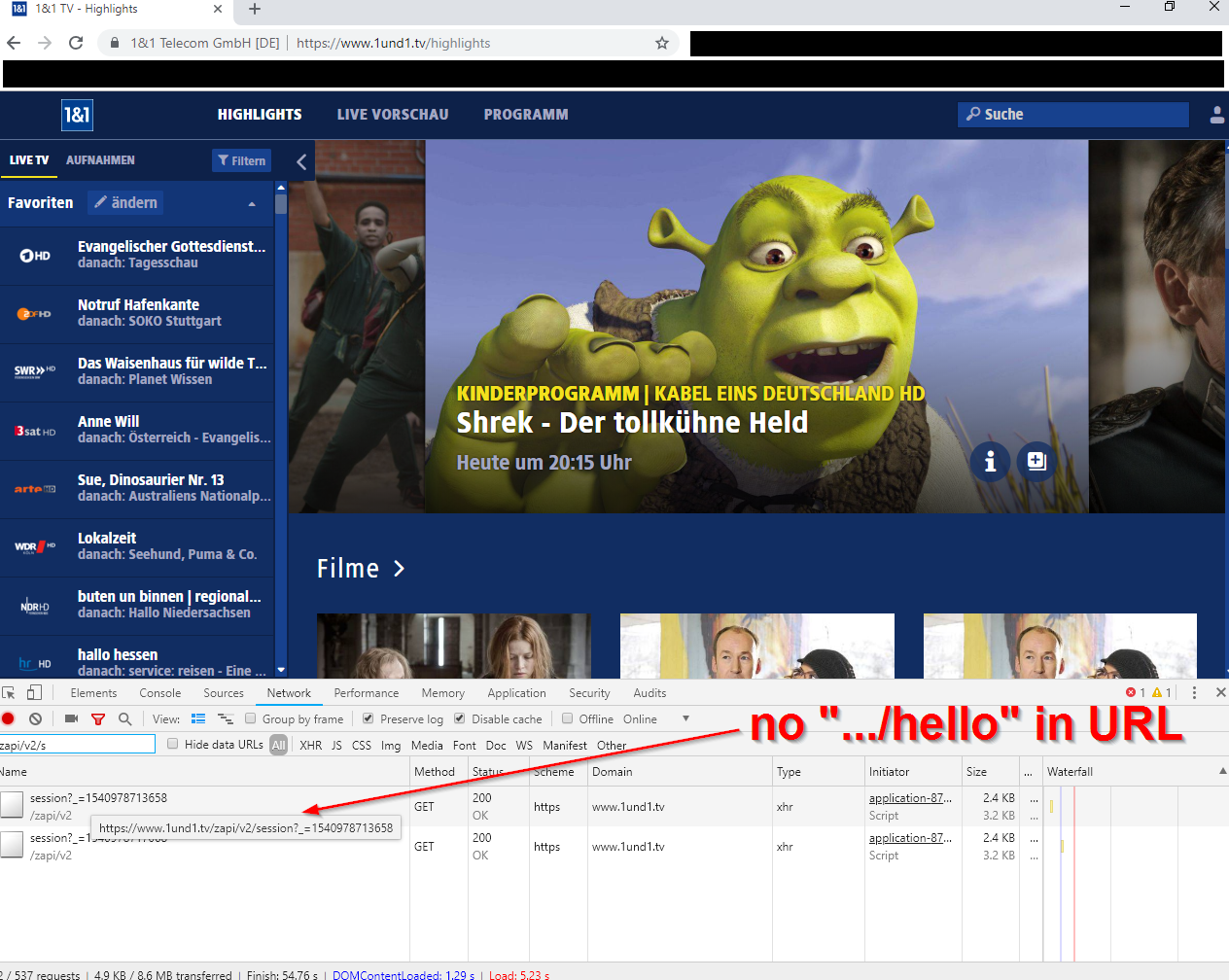
Task: Open a new browser tab
Action: coord(255,9)
